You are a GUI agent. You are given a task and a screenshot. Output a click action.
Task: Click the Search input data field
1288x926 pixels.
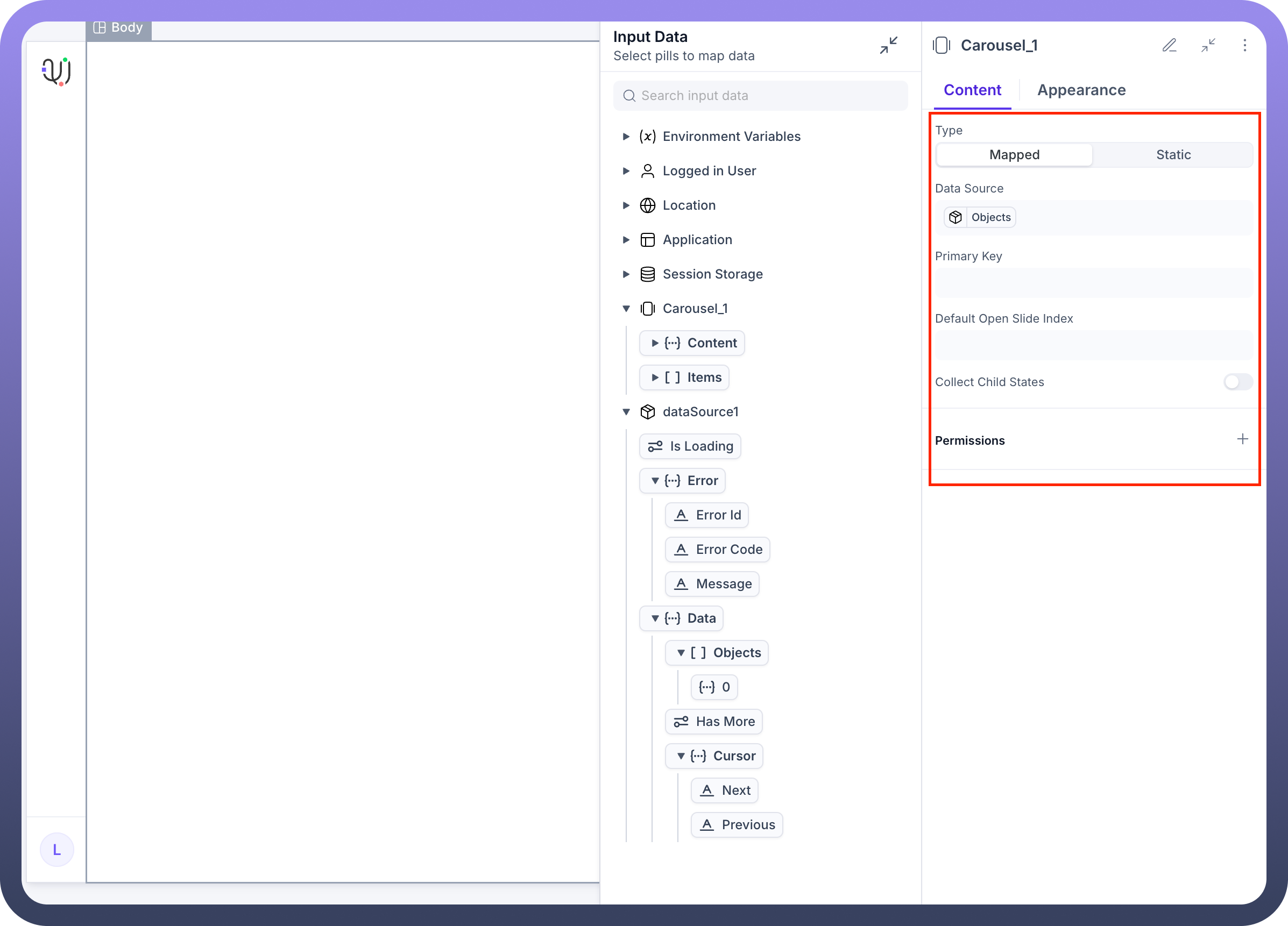760,96
